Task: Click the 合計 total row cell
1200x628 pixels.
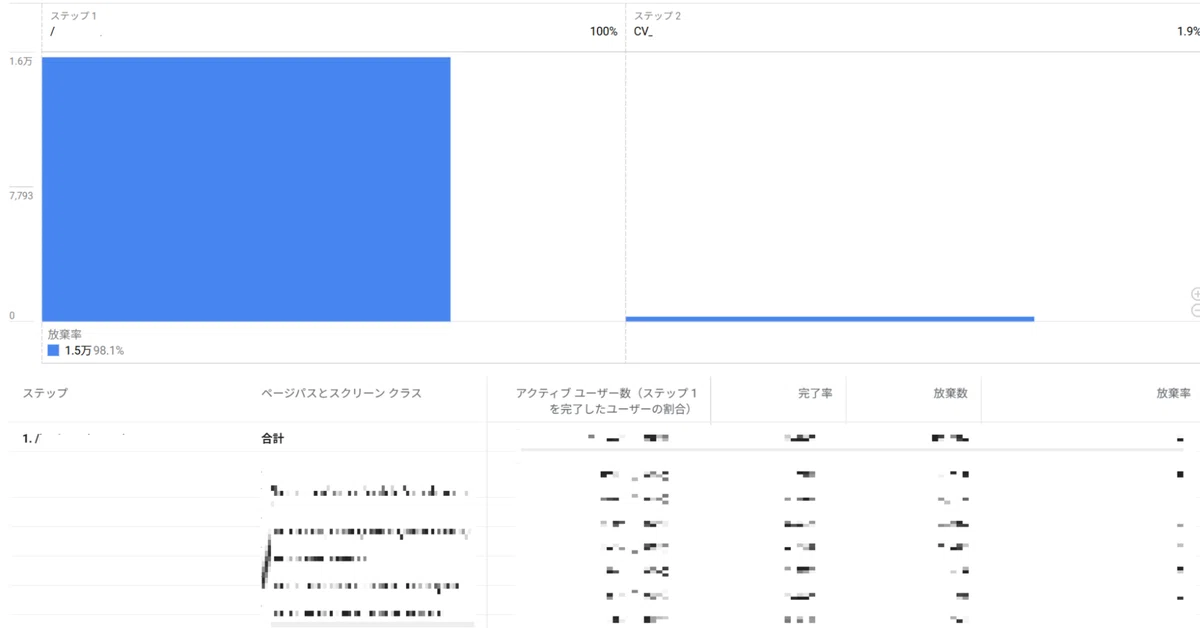Action: (x=272, y=438)
